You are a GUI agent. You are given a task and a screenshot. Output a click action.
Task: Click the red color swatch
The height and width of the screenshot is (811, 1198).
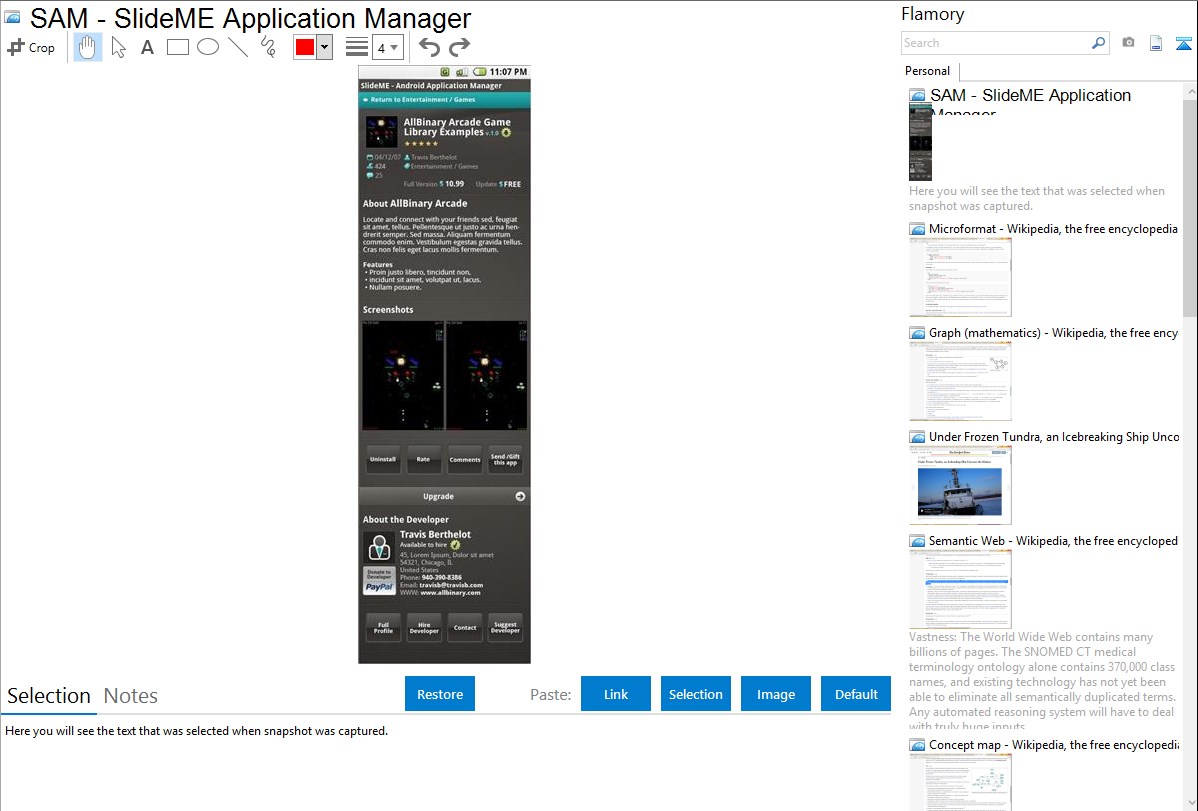click(305, 47)
